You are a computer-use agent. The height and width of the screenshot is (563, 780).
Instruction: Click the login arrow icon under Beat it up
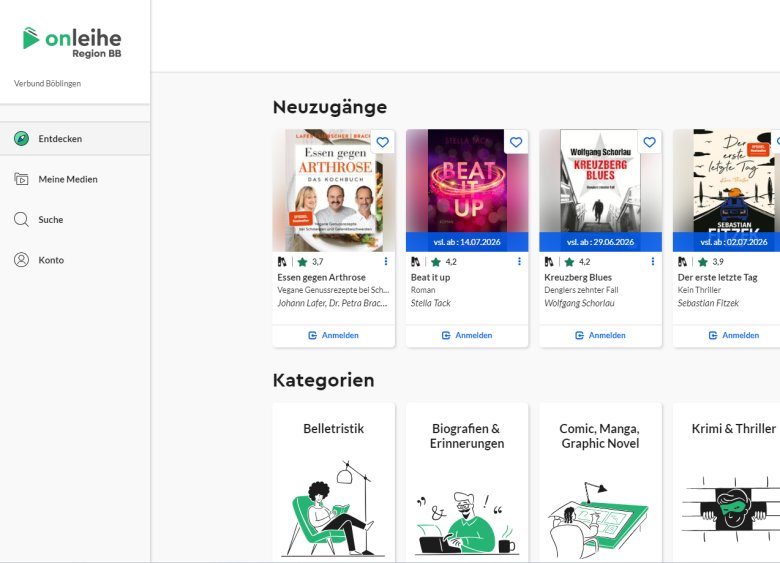pos(446,336)
